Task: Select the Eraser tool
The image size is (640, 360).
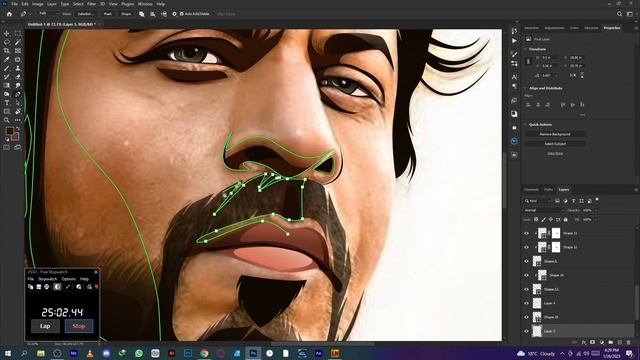Action: pyautogui.click(x=18, y=77)
